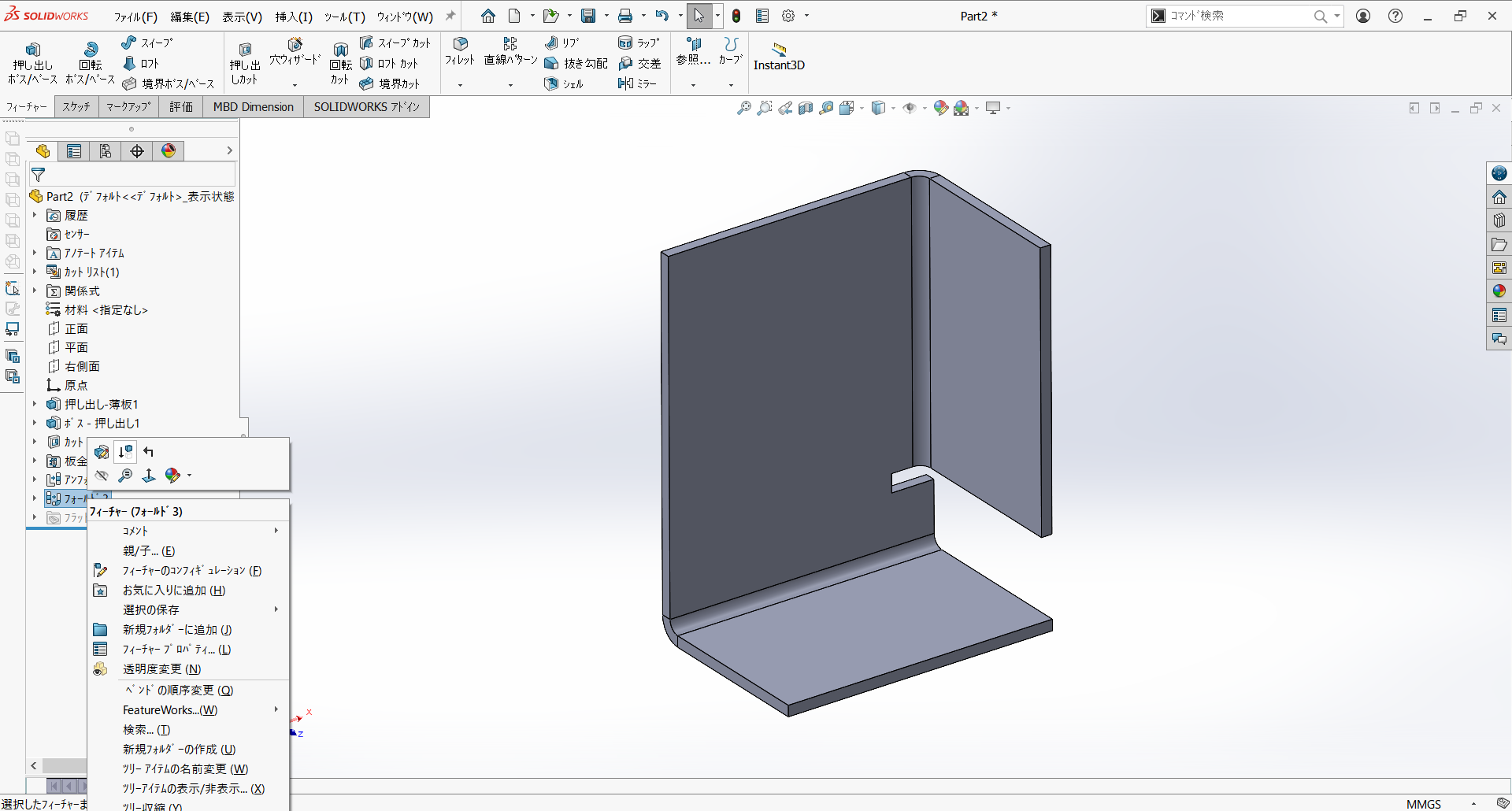
Task: Click Zoom to Fit in the view toolbar
Action: tap(743, 108)
